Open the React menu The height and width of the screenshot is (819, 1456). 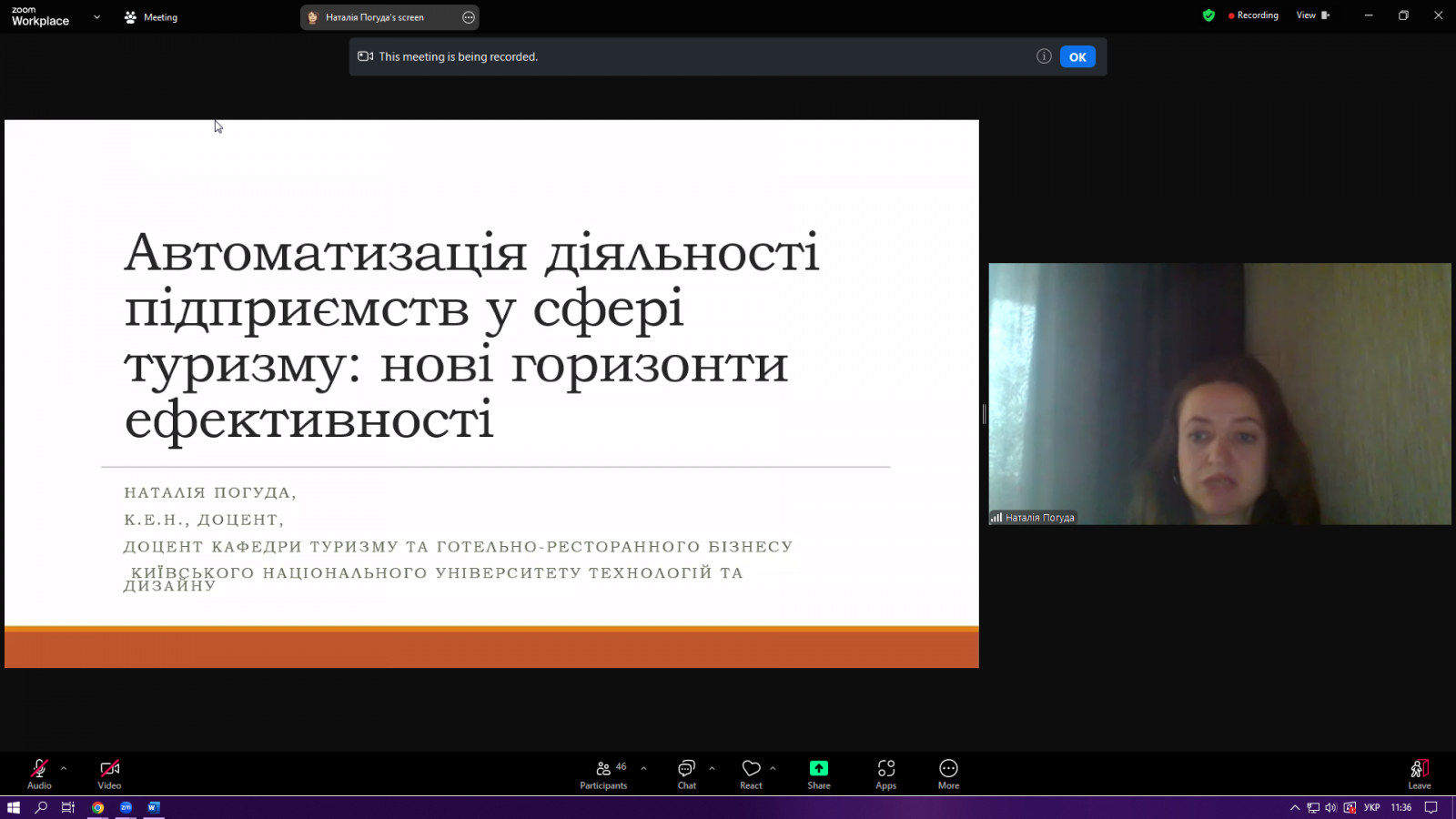click(x=751, y=773)
